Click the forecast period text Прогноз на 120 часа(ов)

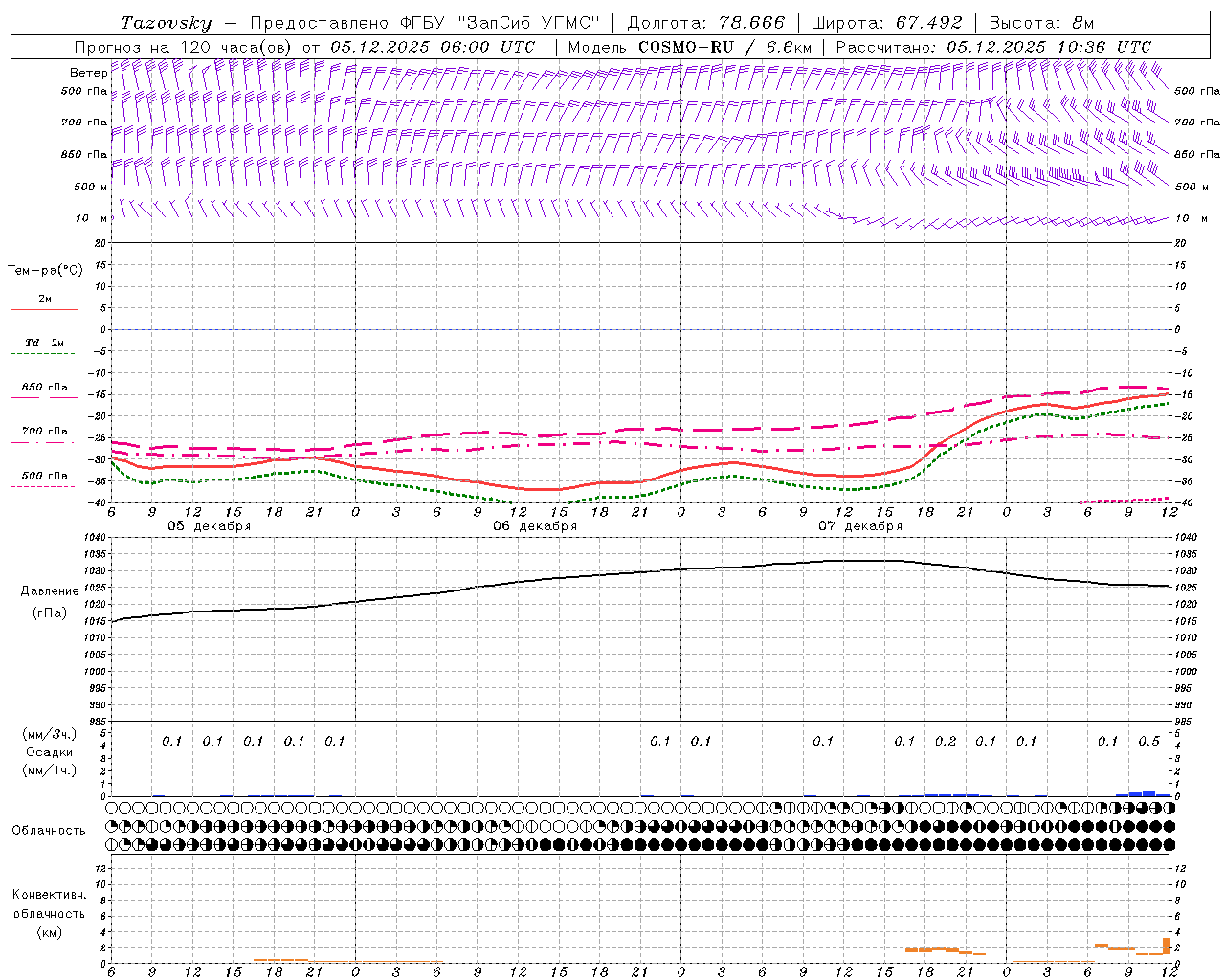184,47
